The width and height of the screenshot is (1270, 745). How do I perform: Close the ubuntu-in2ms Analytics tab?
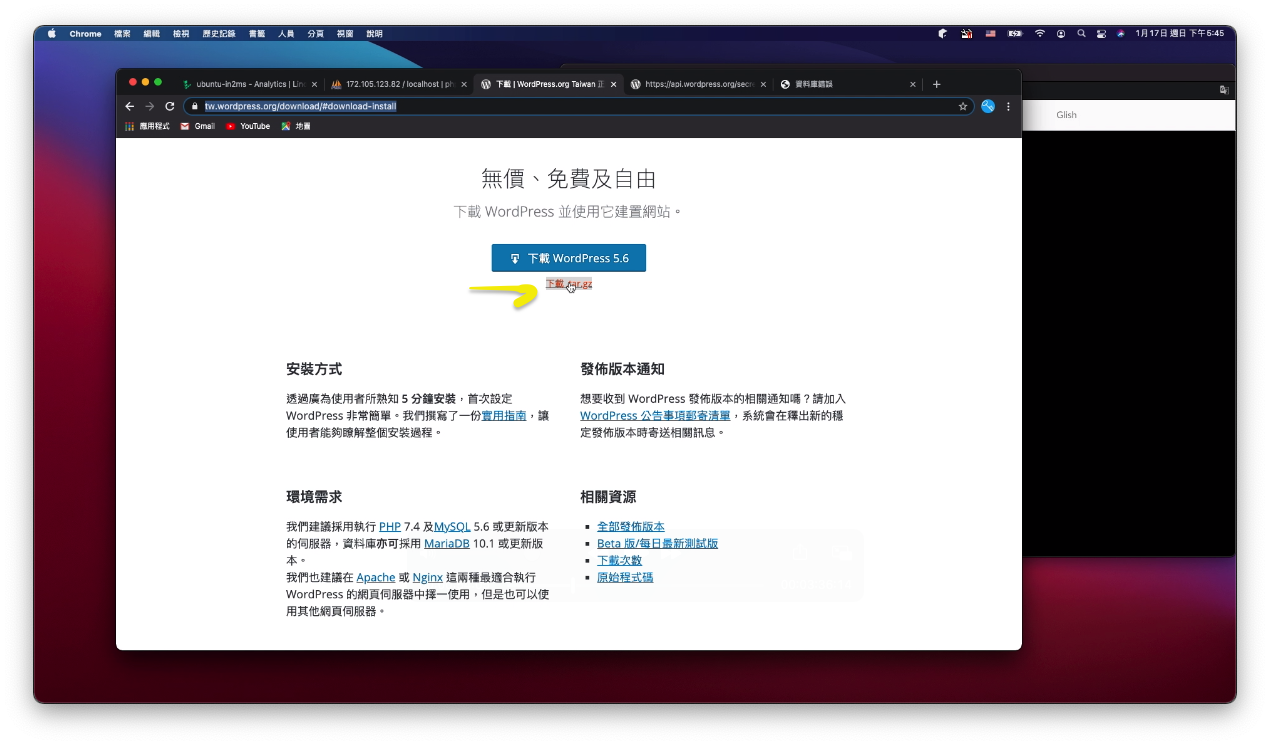pyautogui.click(x=314, y=84)
